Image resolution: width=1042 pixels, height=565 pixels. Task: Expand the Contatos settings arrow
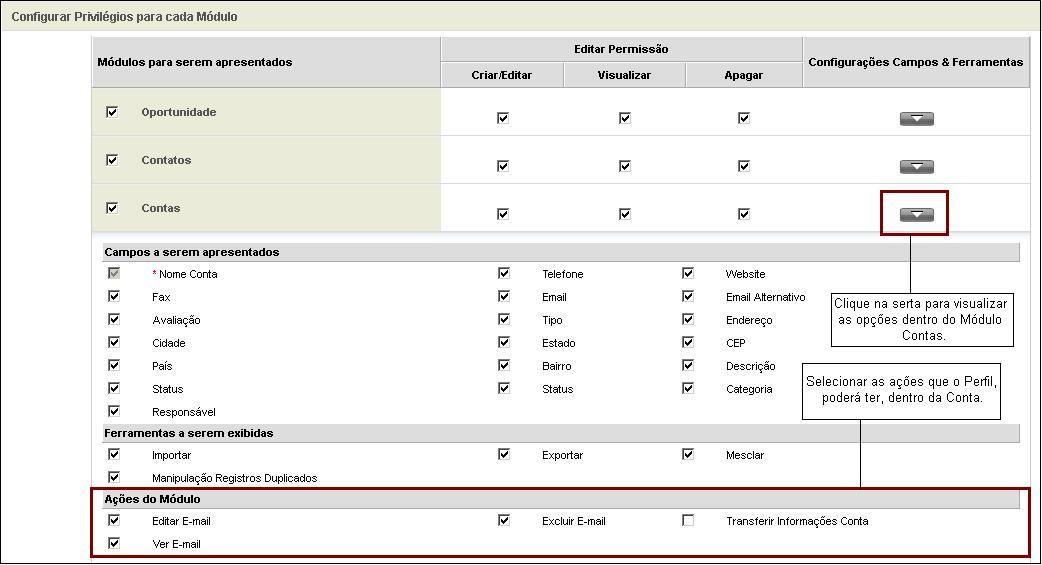916,167
